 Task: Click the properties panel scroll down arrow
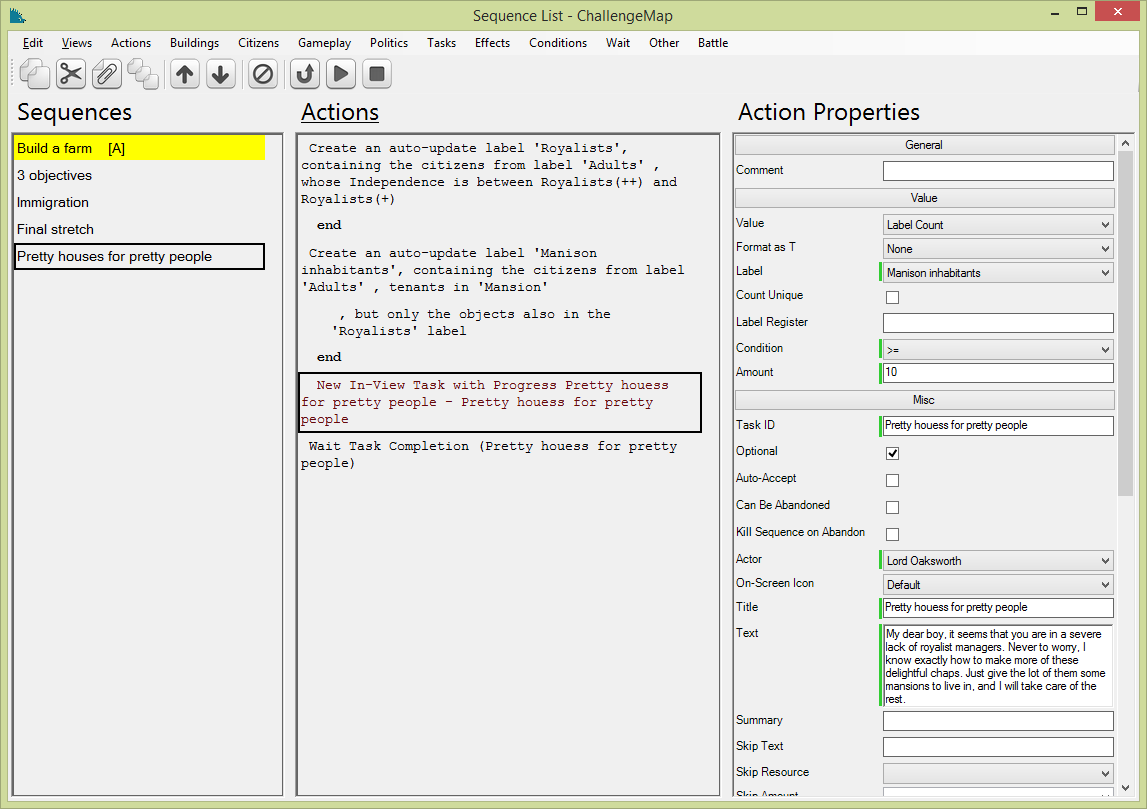1125,788
